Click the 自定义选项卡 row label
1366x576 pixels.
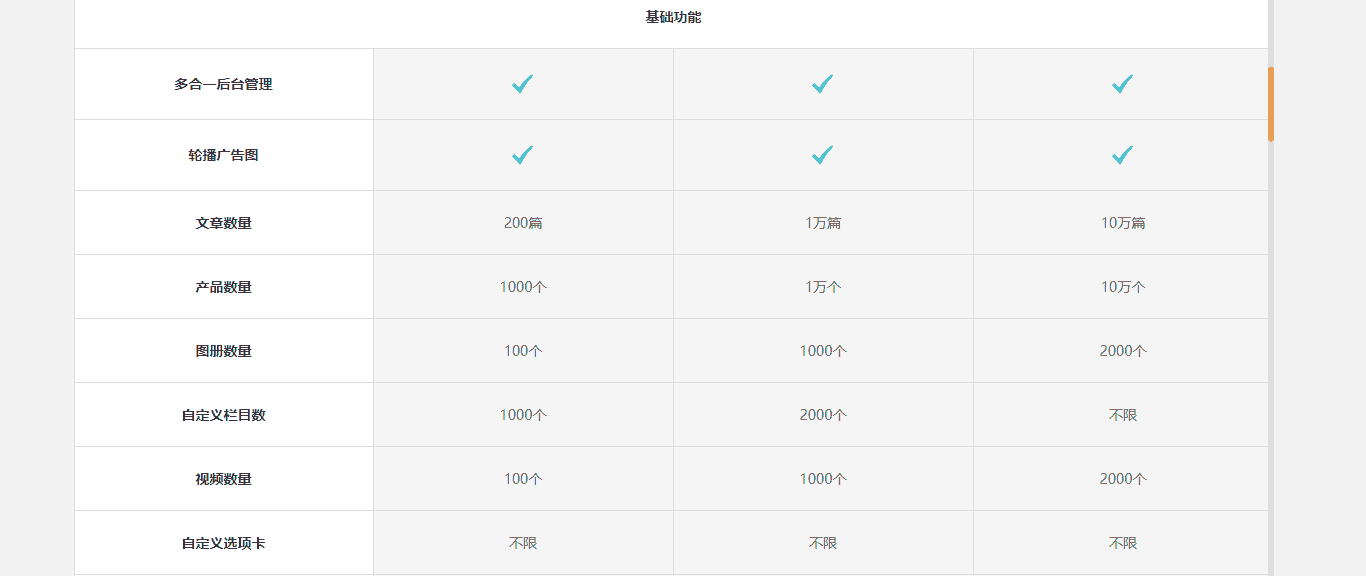click(x=223, y=543)
